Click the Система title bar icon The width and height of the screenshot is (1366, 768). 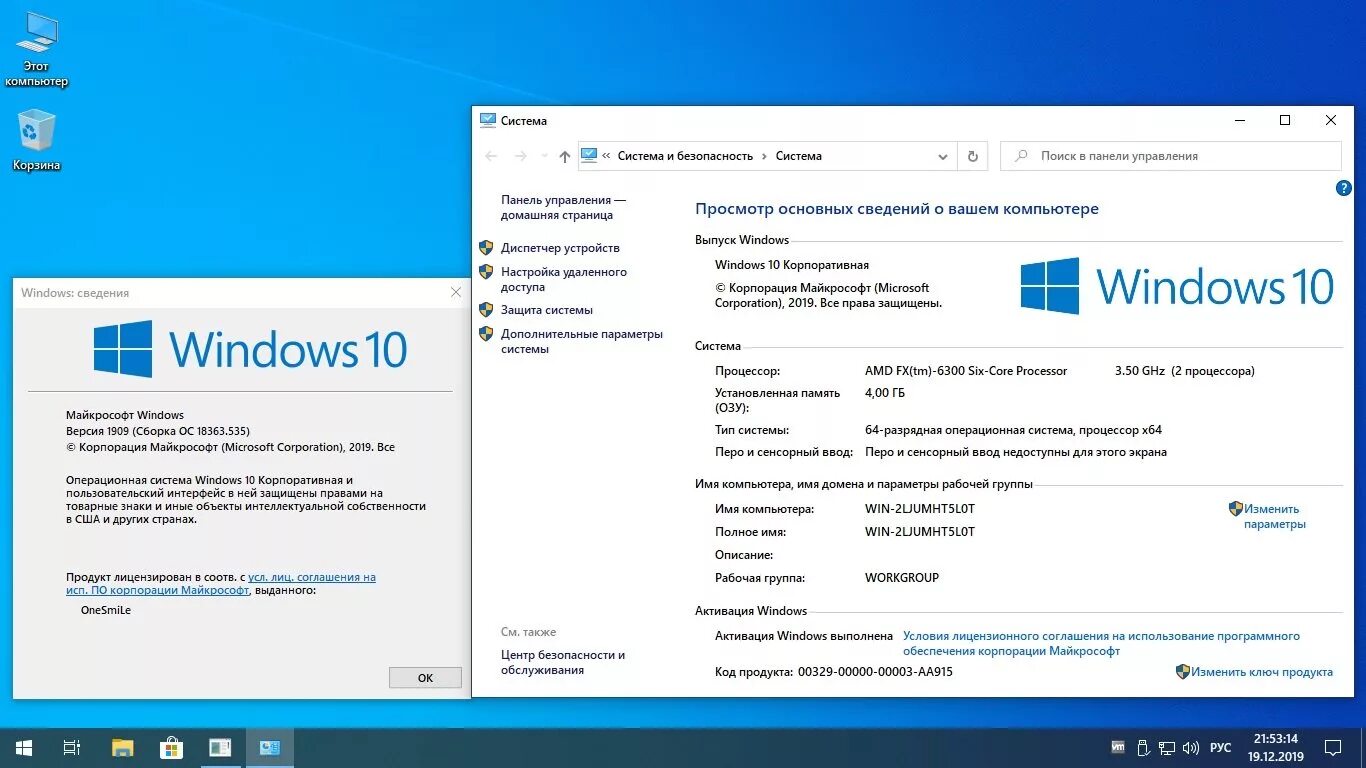point(488,120)
